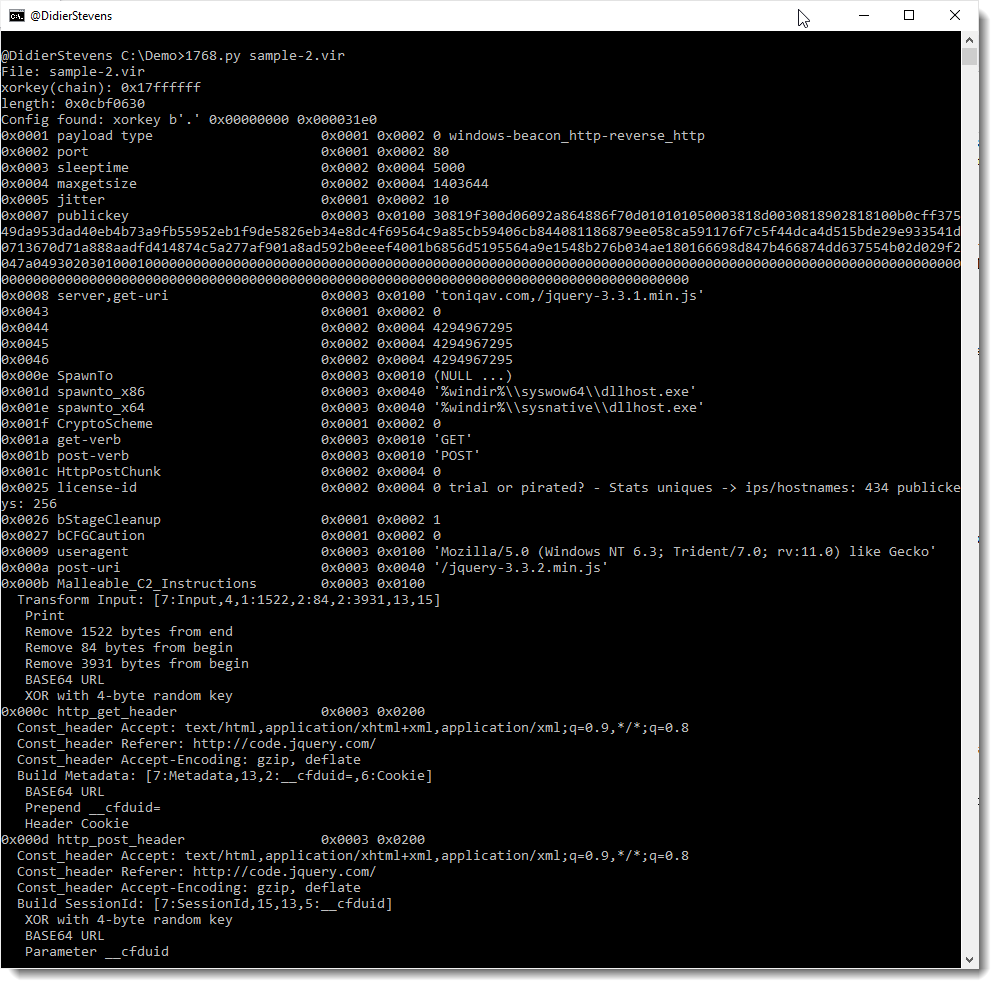Minimize the command prompt window
Screen dimensions: 999x989
862,16
